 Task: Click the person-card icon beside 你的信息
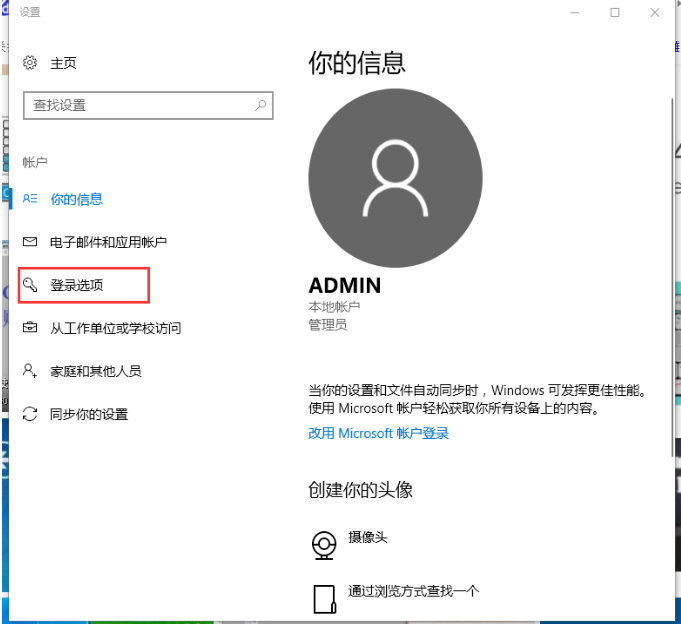tap(30, 199)
